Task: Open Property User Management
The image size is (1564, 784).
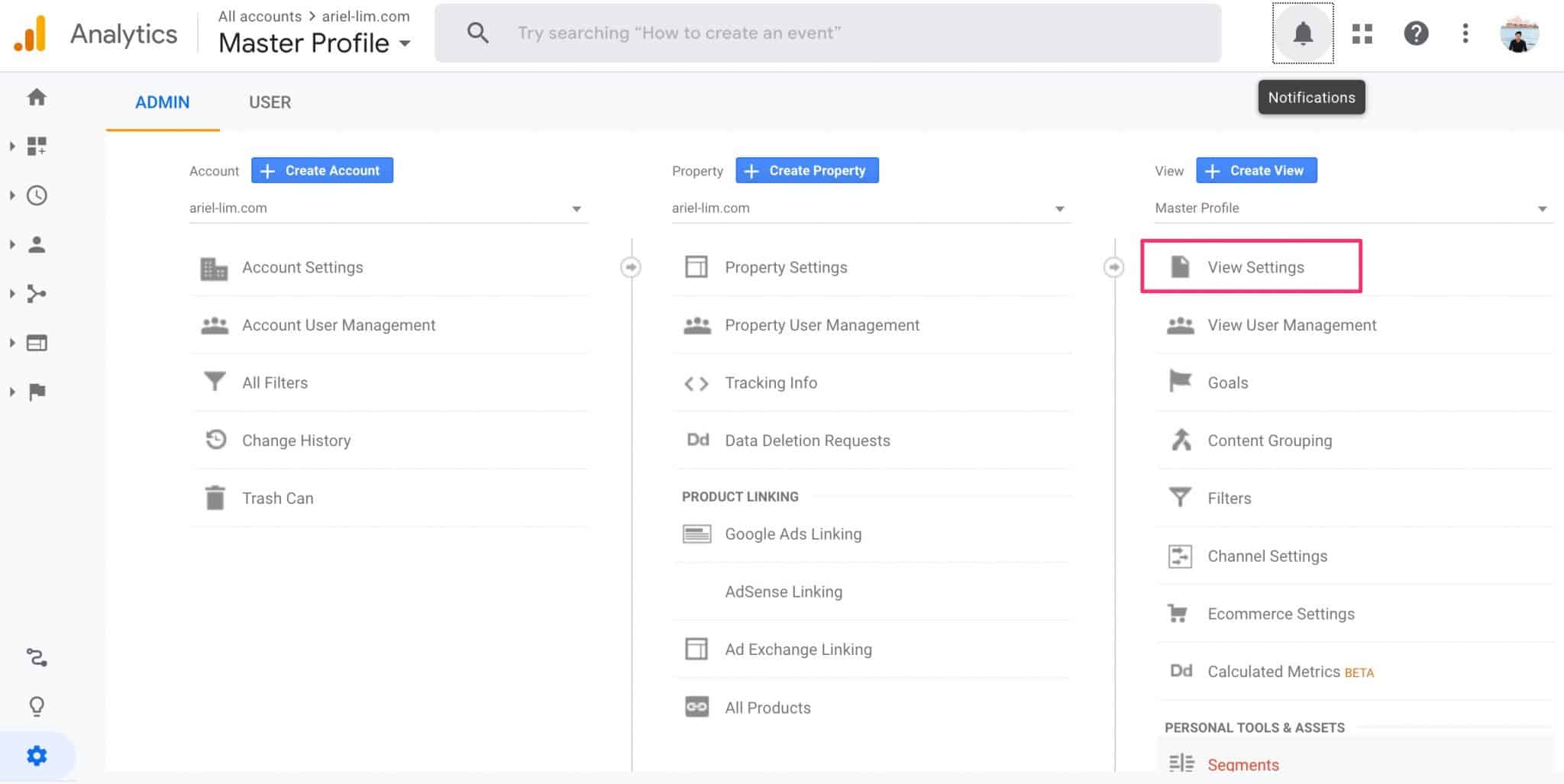Action: [871, 325]
